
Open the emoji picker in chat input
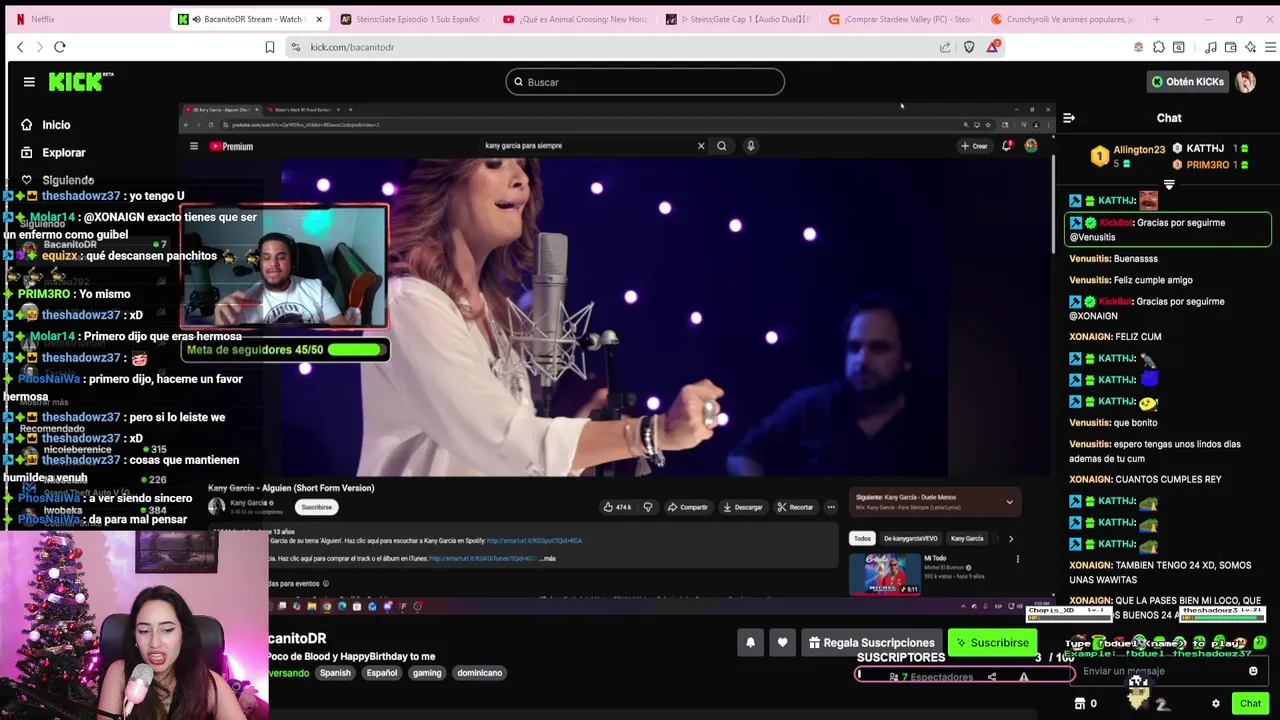1253,671
